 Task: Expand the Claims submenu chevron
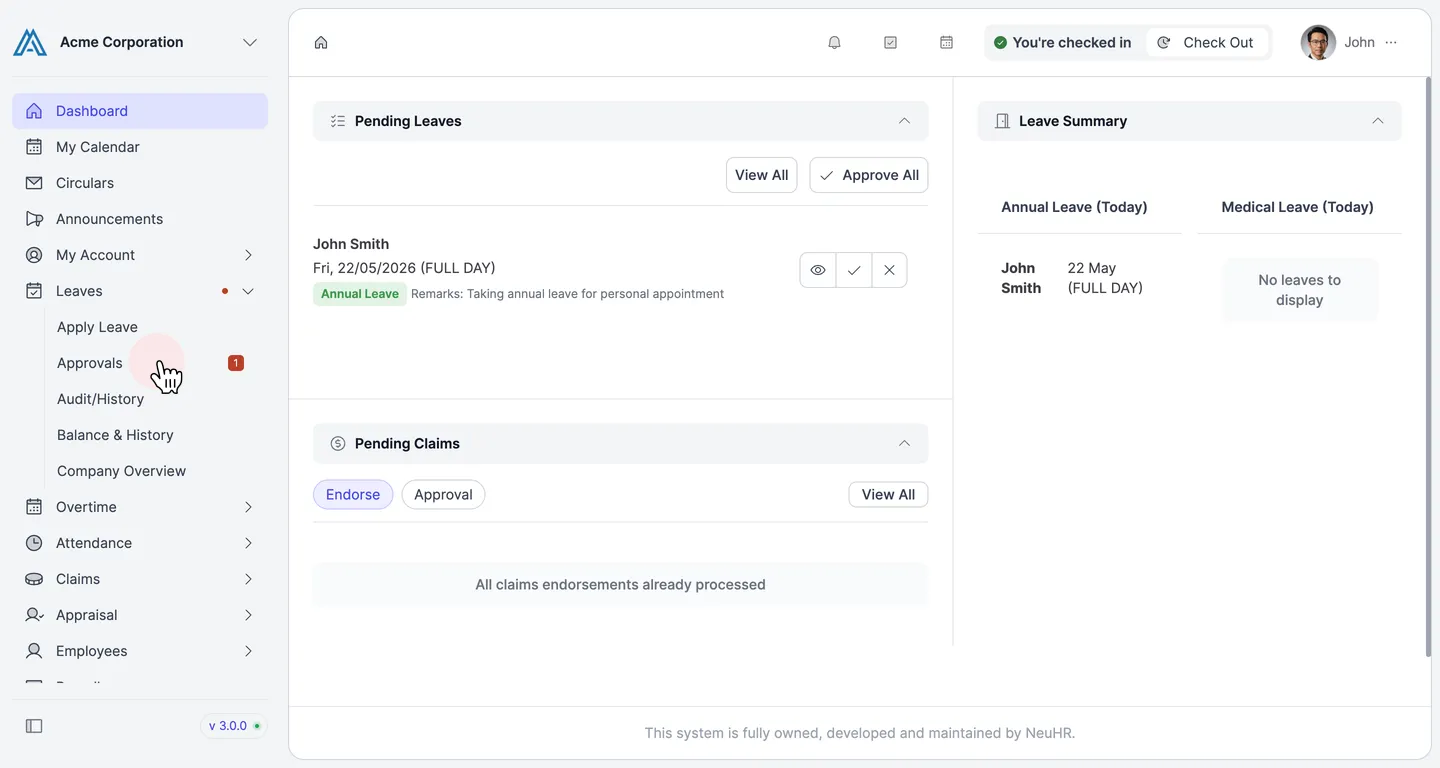tap(248, 579)
